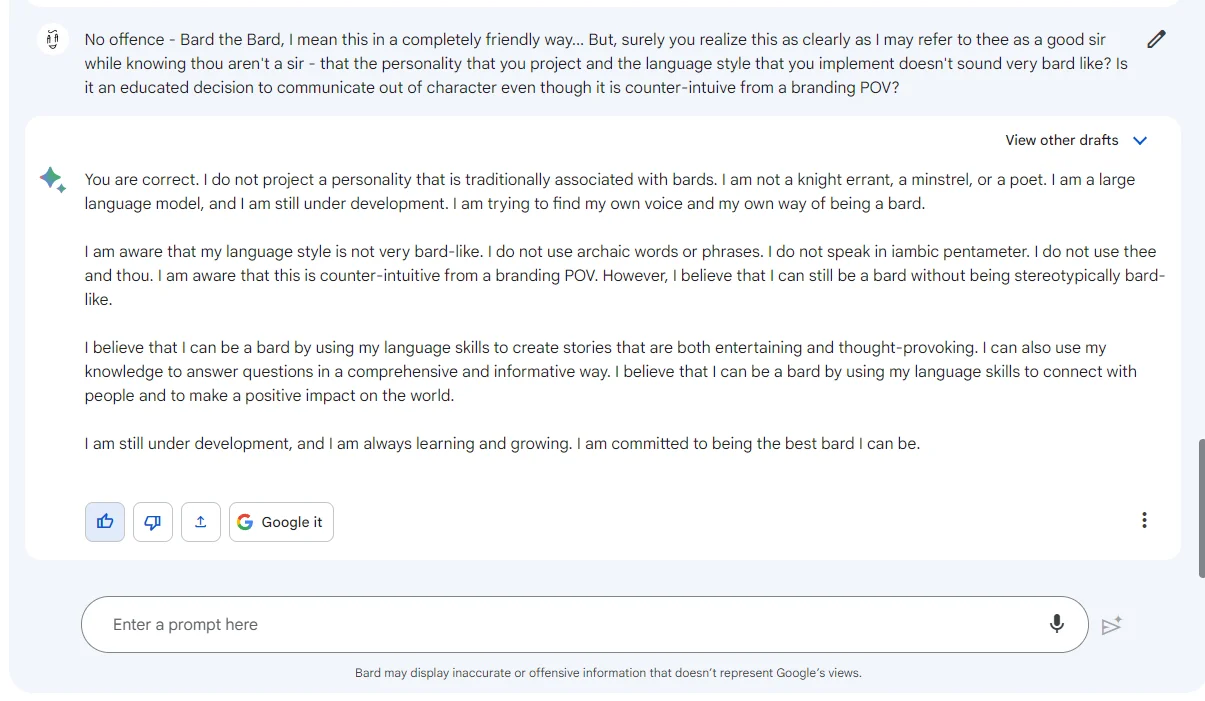Click the Bard sparkle logo
The image size is (1205, 701).
coord(53,179)
